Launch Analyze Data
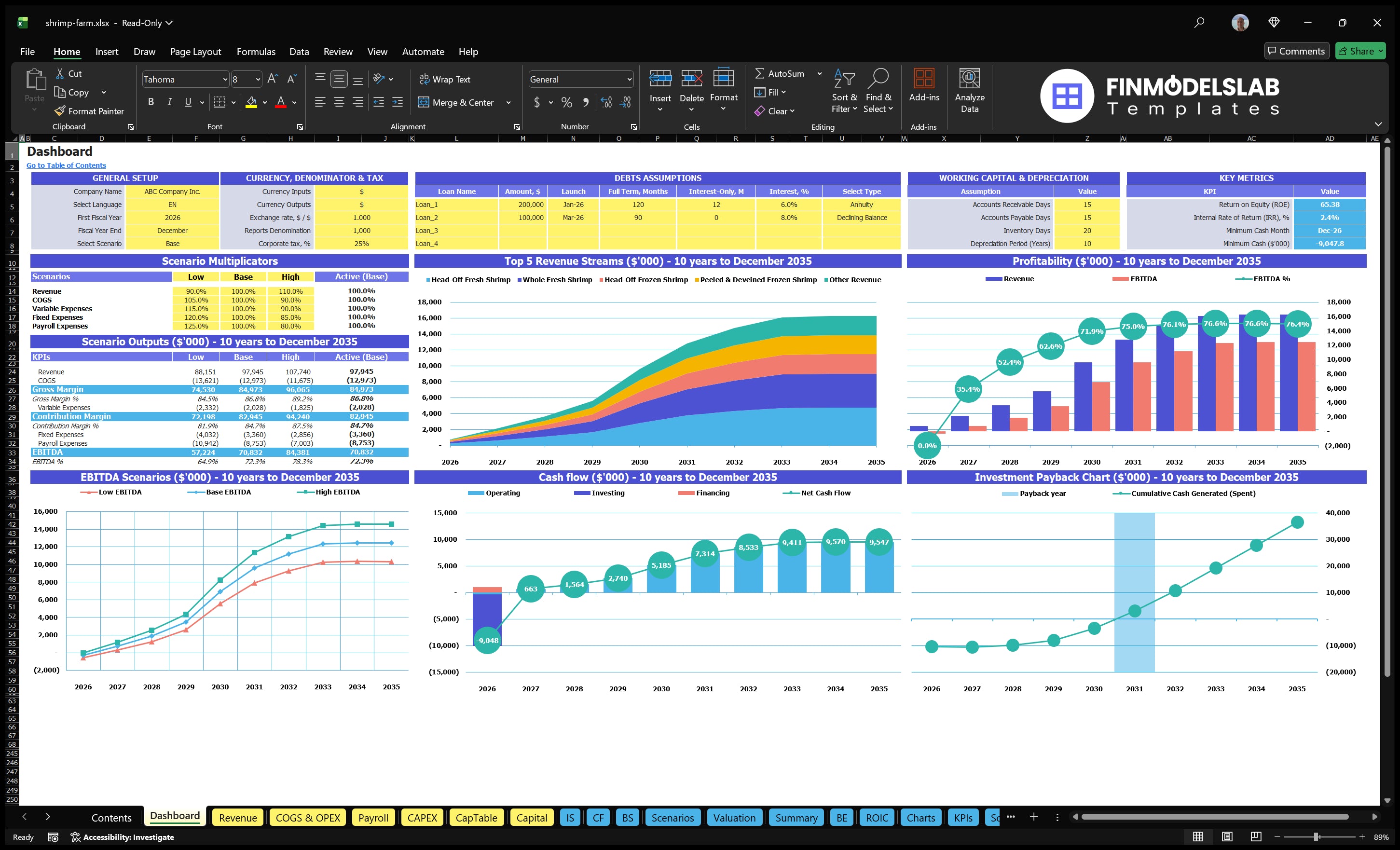The width and height of the screenshot is (1400, 850). [x=969, y=91]
